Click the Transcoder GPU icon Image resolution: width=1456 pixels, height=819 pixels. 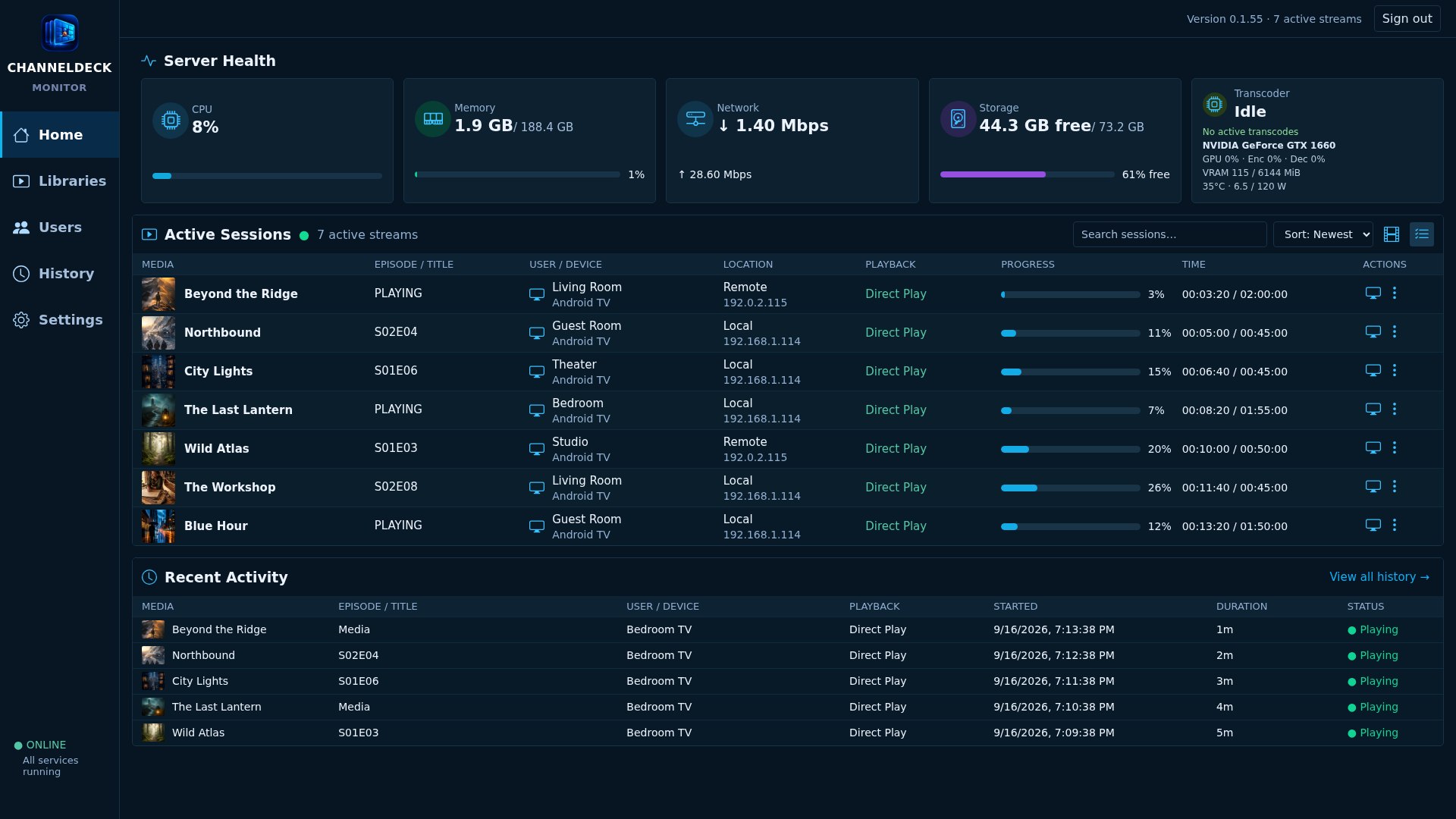(x=1214, y=105)
